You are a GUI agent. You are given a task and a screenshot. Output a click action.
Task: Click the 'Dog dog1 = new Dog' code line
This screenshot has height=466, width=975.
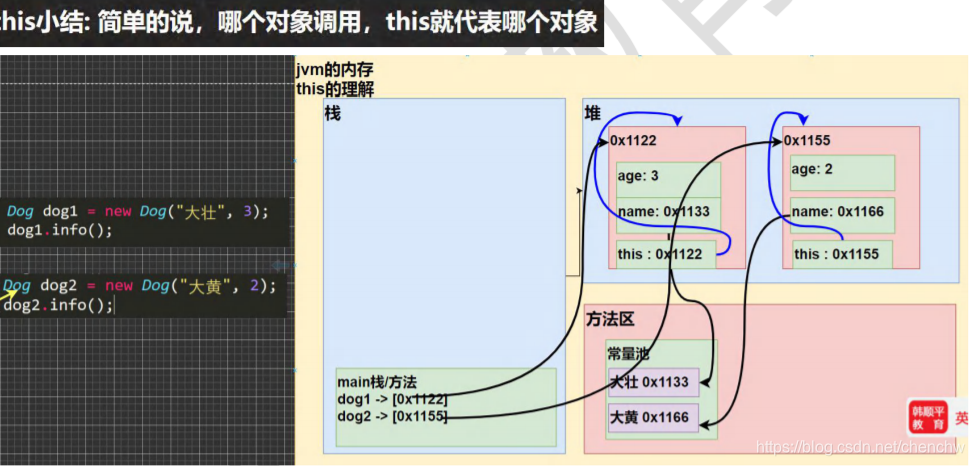coord(138,212)
